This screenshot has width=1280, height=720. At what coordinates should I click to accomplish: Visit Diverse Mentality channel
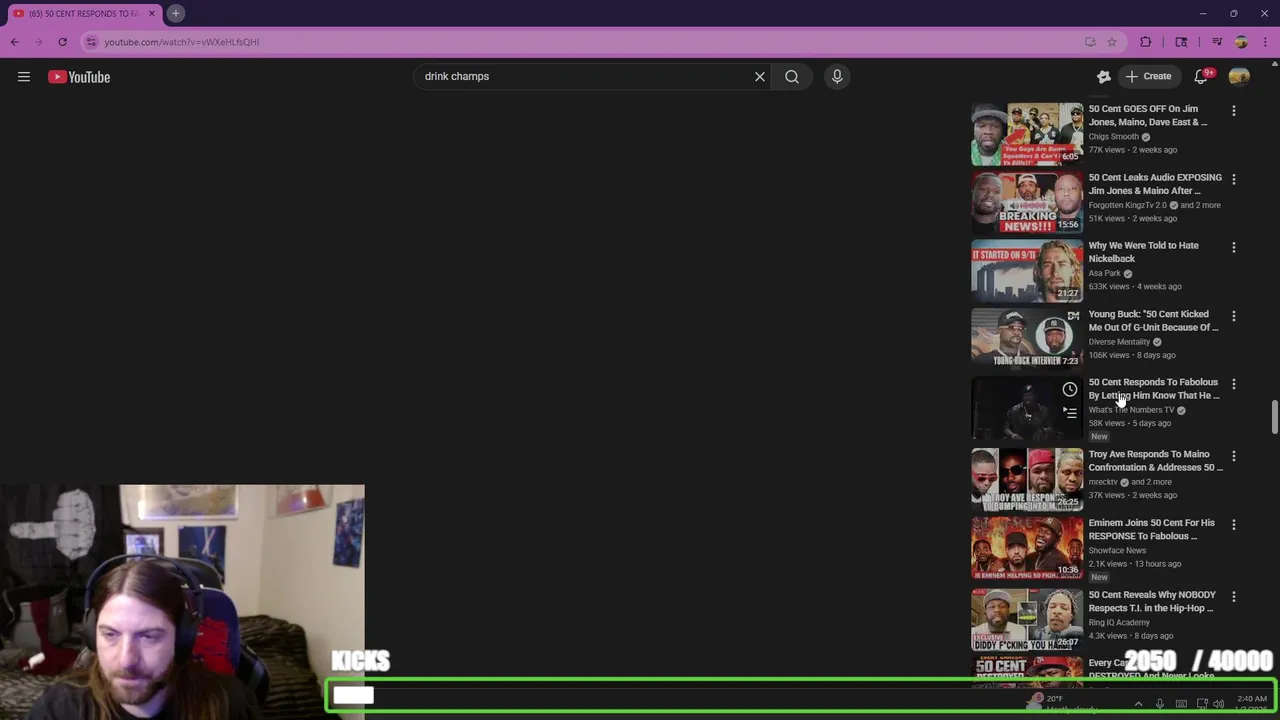[1119, 342]
